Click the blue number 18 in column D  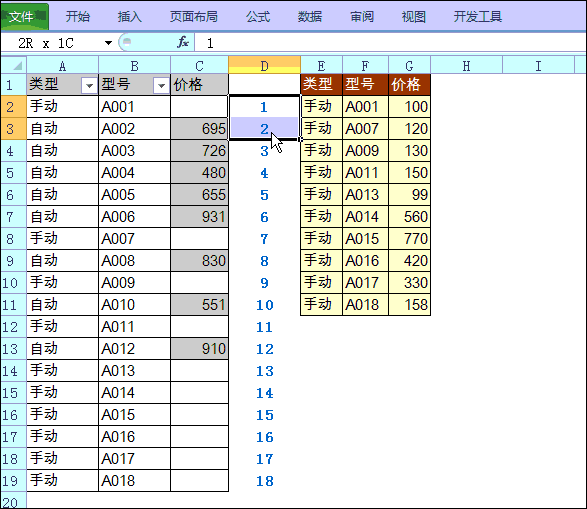coord(264,481)
